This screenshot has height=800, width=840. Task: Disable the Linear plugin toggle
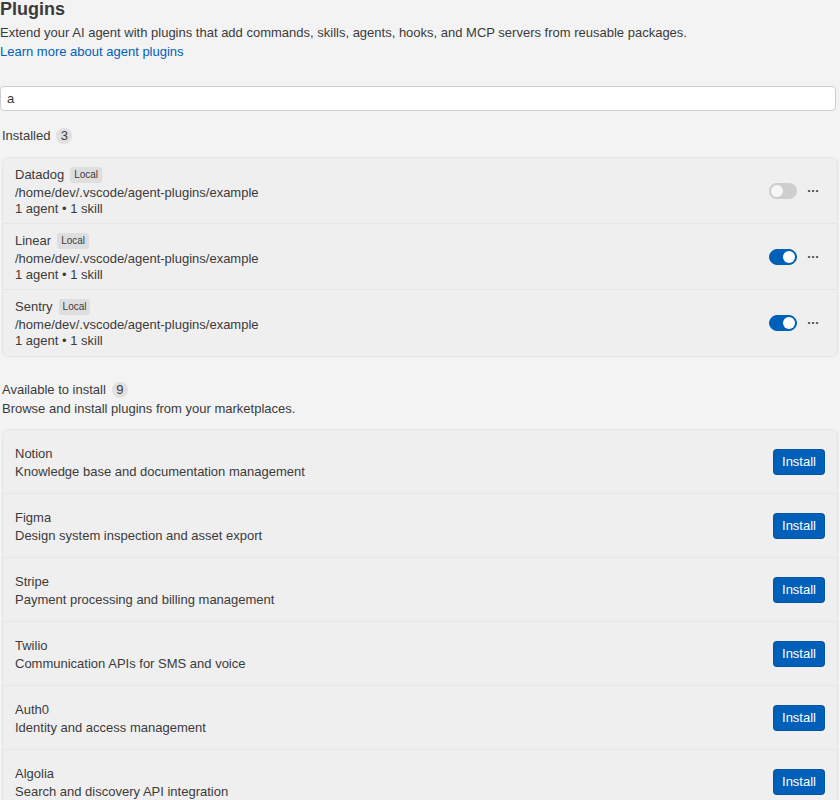pos(783,257)
